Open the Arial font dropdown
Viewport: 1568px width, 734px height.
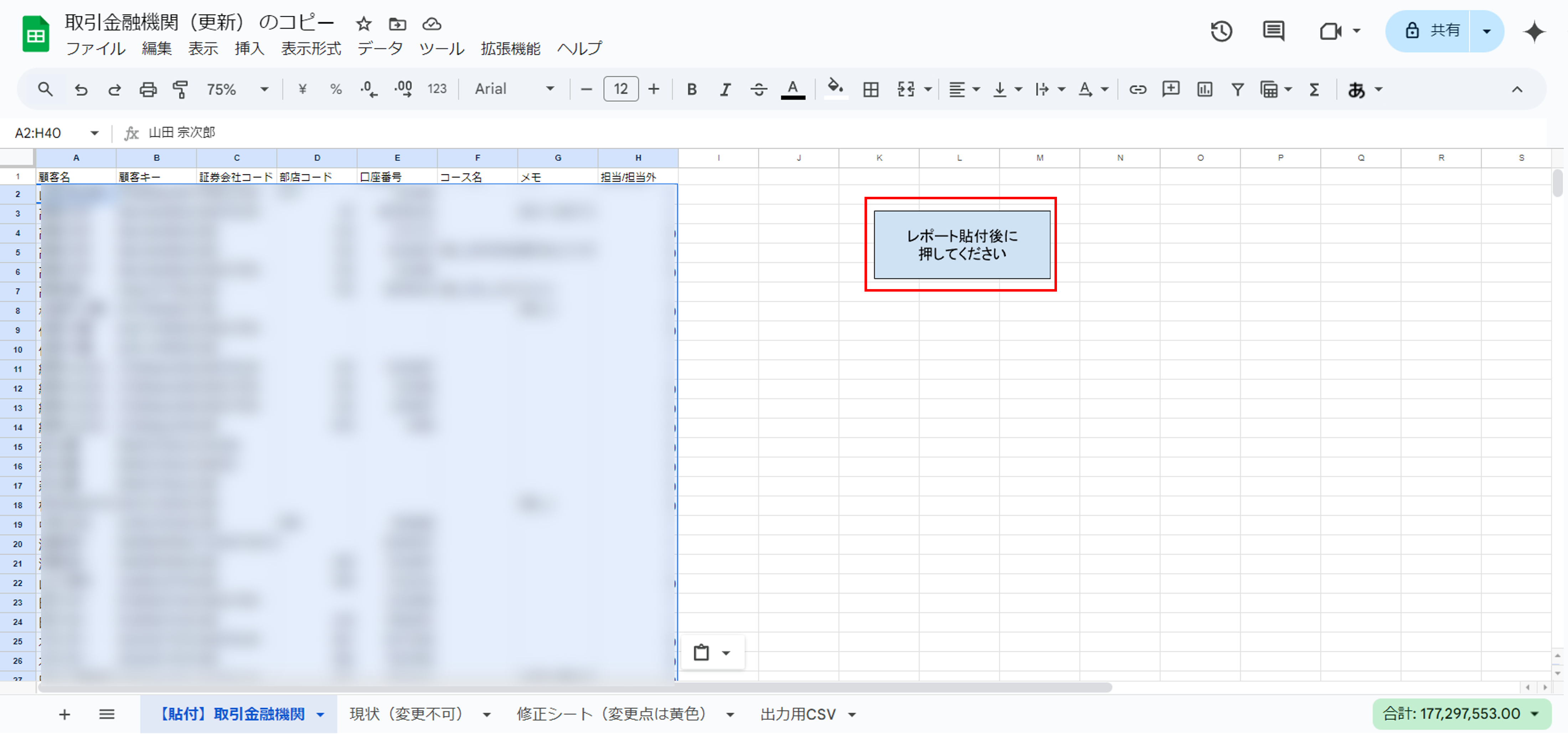pyautogui.click(x=514, y=89)
